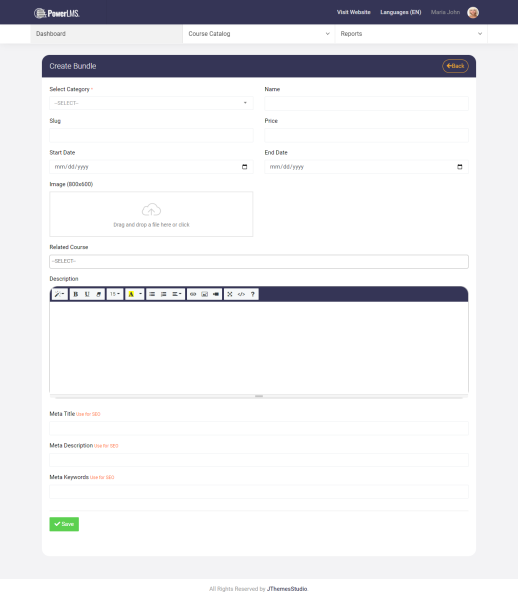
Task: Toggle HTML code view in editor
Action: [241, 294]
